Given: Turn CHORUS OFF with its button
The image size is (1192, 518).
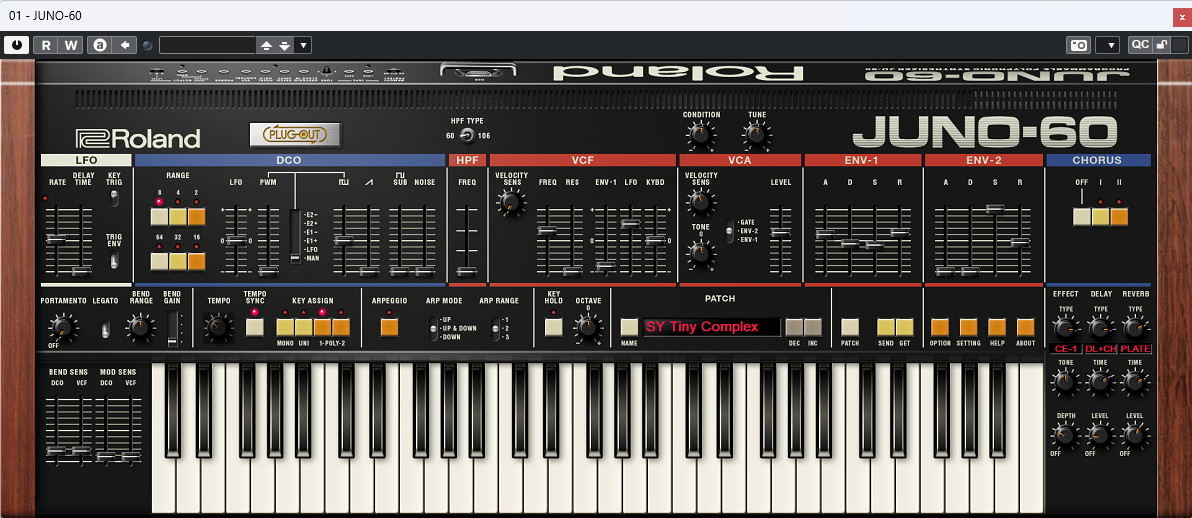Looking at the screenshot, I should point(1083,217).
